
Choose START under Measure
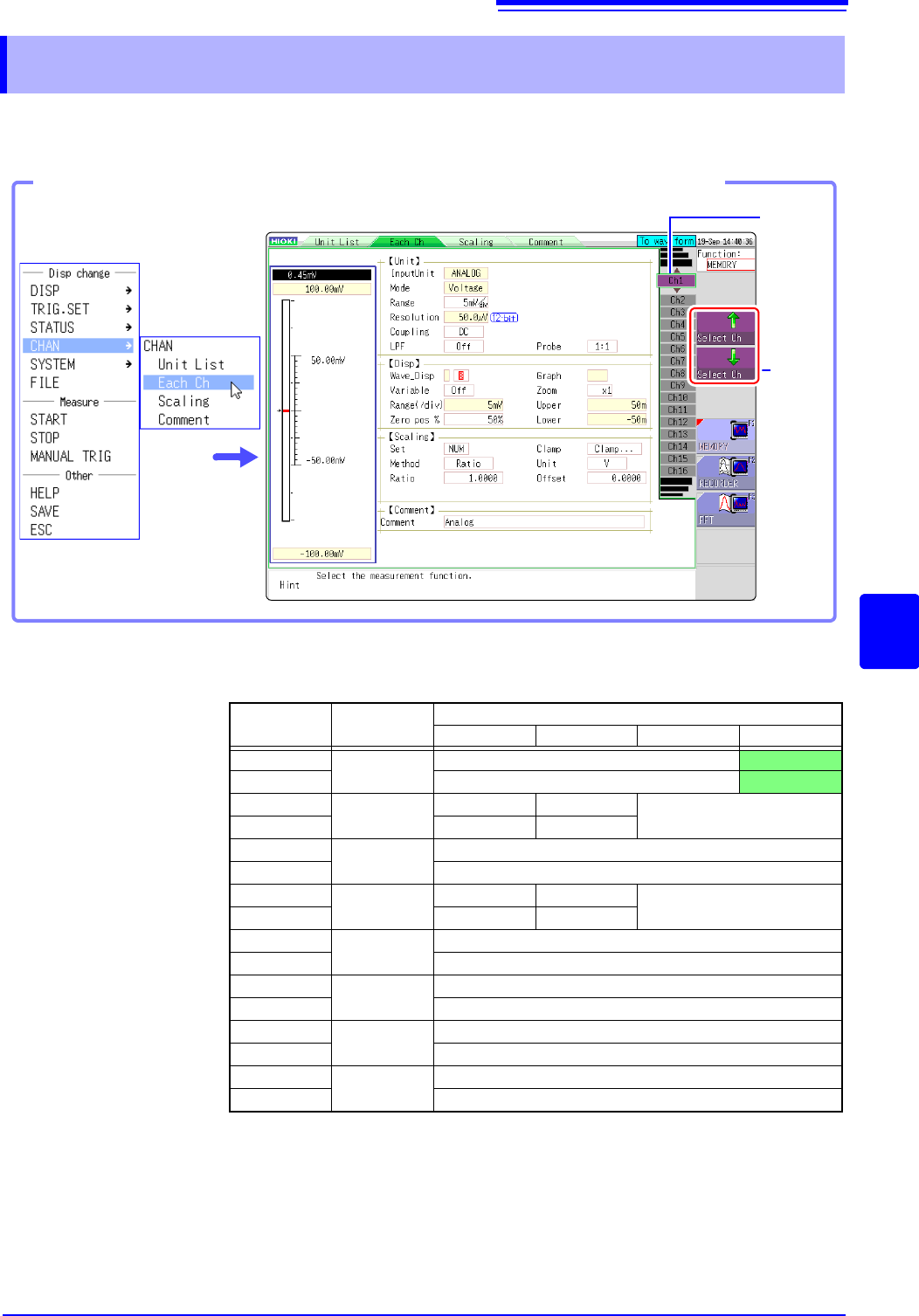[x=49, y=419]
